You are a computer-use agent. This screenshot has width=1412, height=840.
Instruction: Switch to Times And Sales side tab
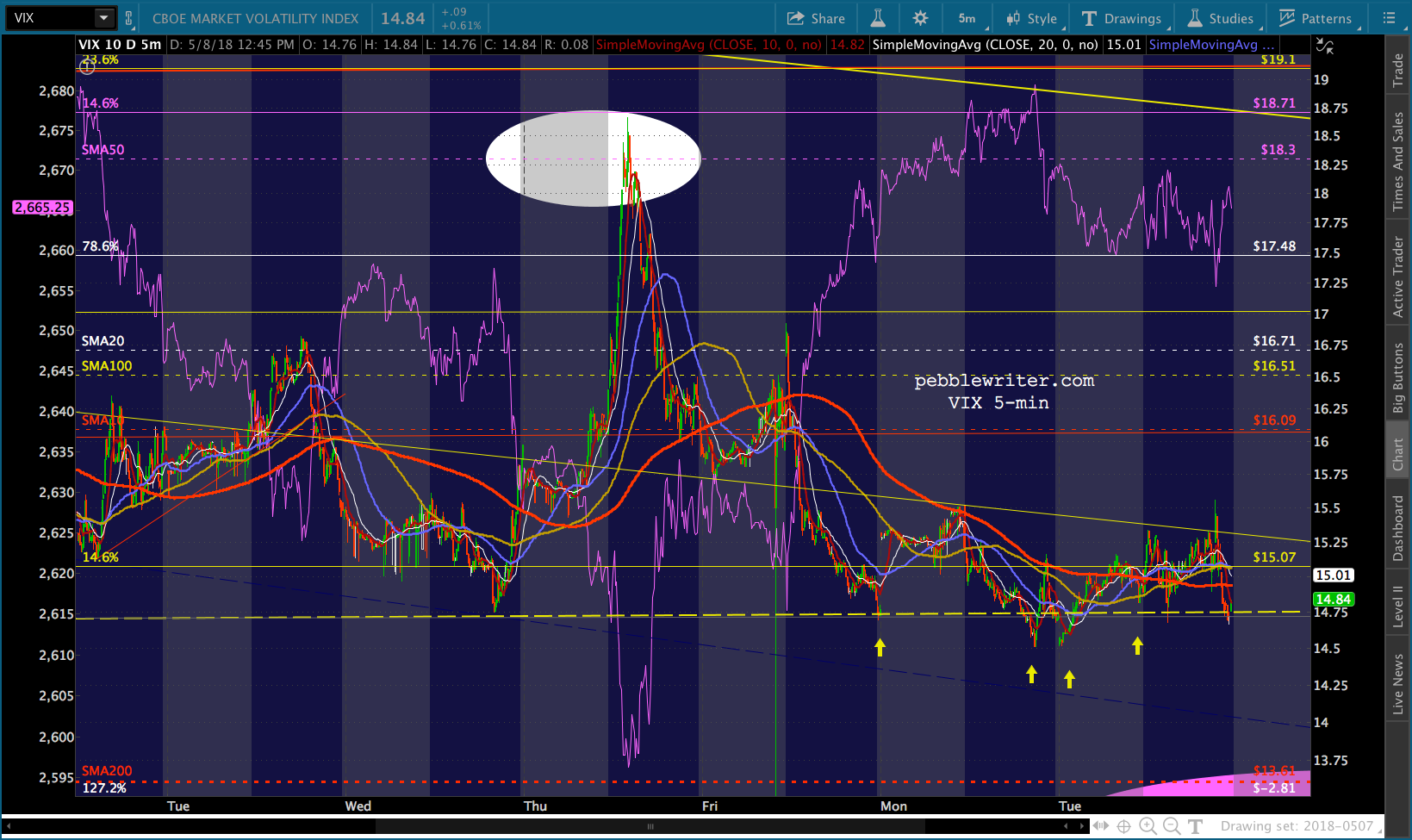click(x=1398, y=162)
